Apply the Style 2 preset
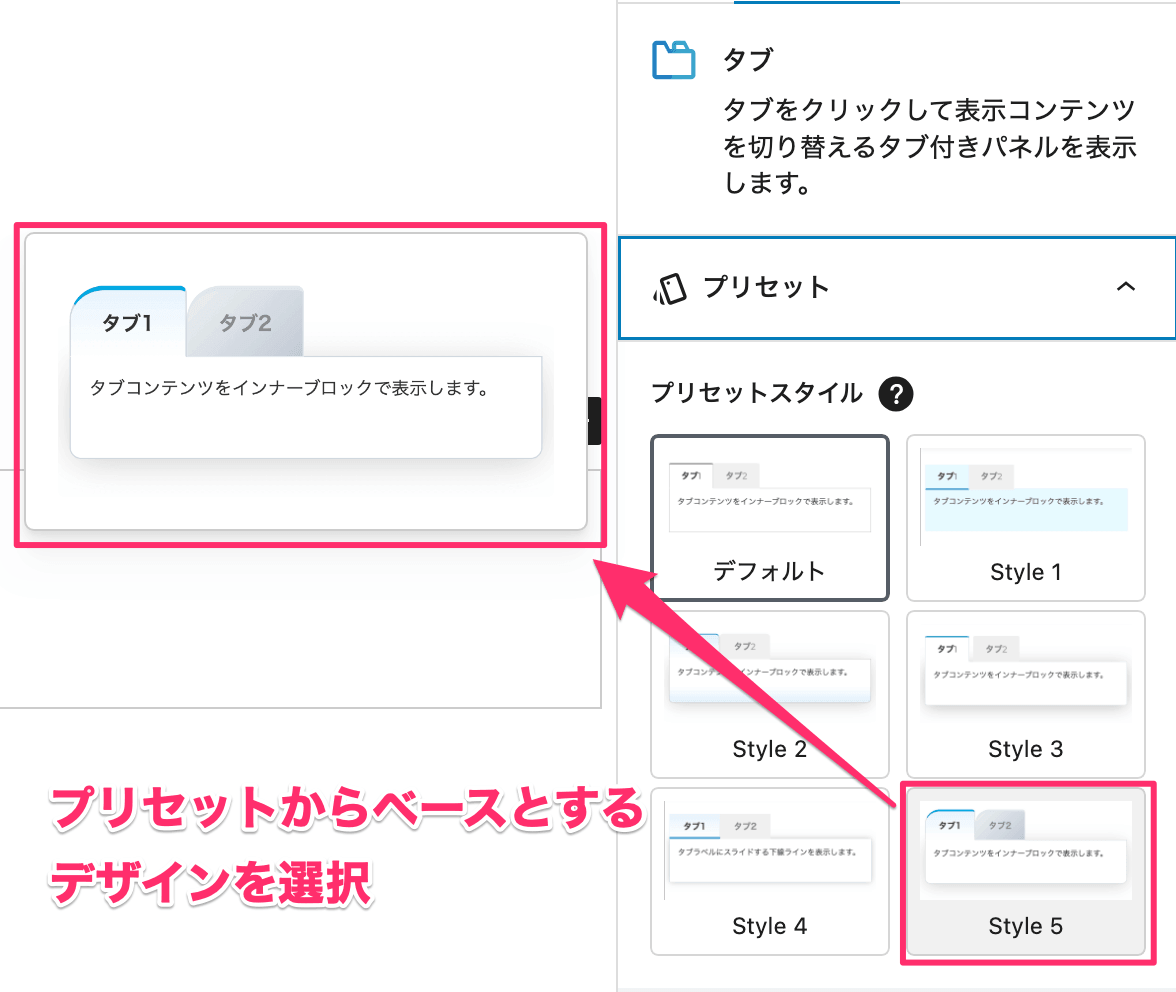Screen dimensions: 1176x992 [769, 694]
